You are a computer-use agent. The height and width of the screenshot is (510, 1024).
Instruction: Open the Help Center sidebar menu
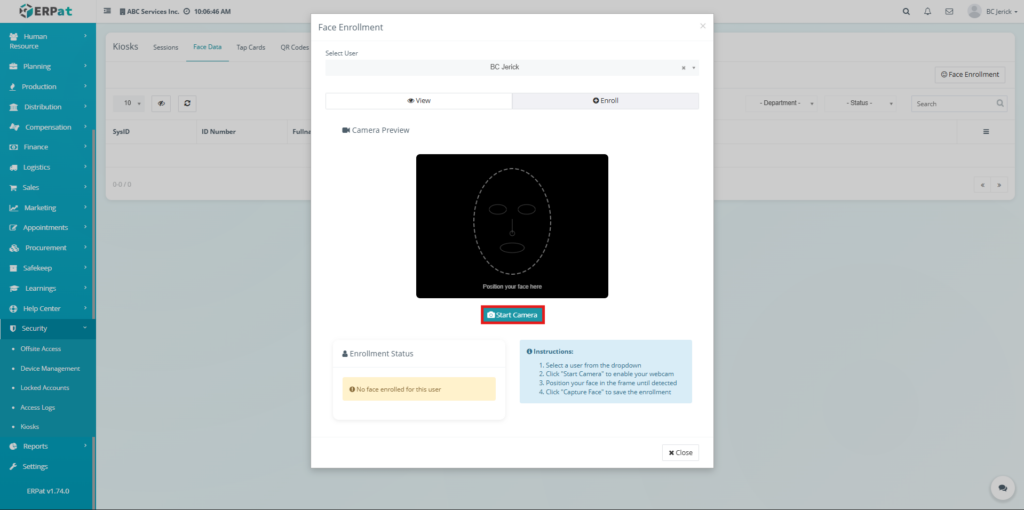48,308
